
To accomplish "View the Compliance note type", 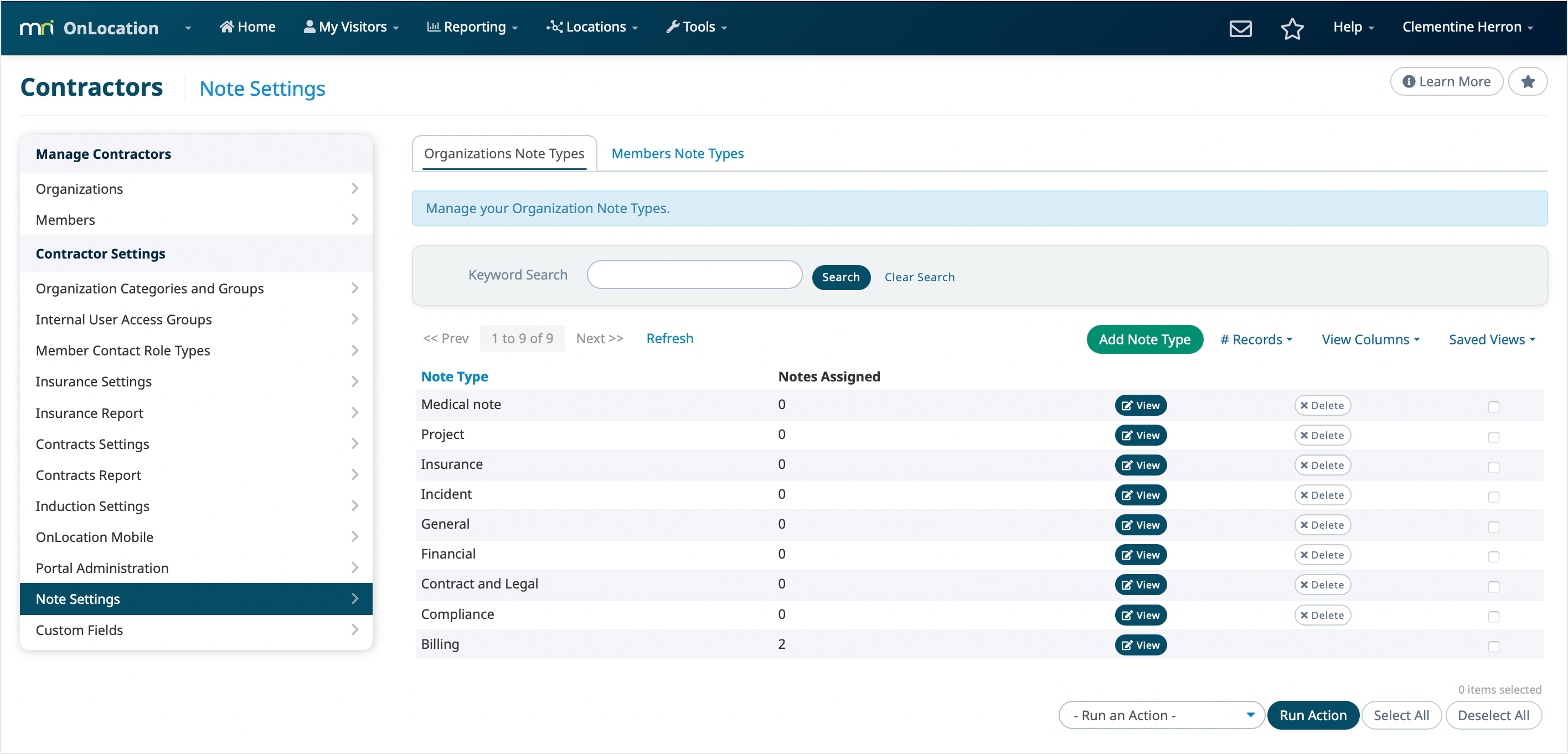I will [x=1140, y=614].
